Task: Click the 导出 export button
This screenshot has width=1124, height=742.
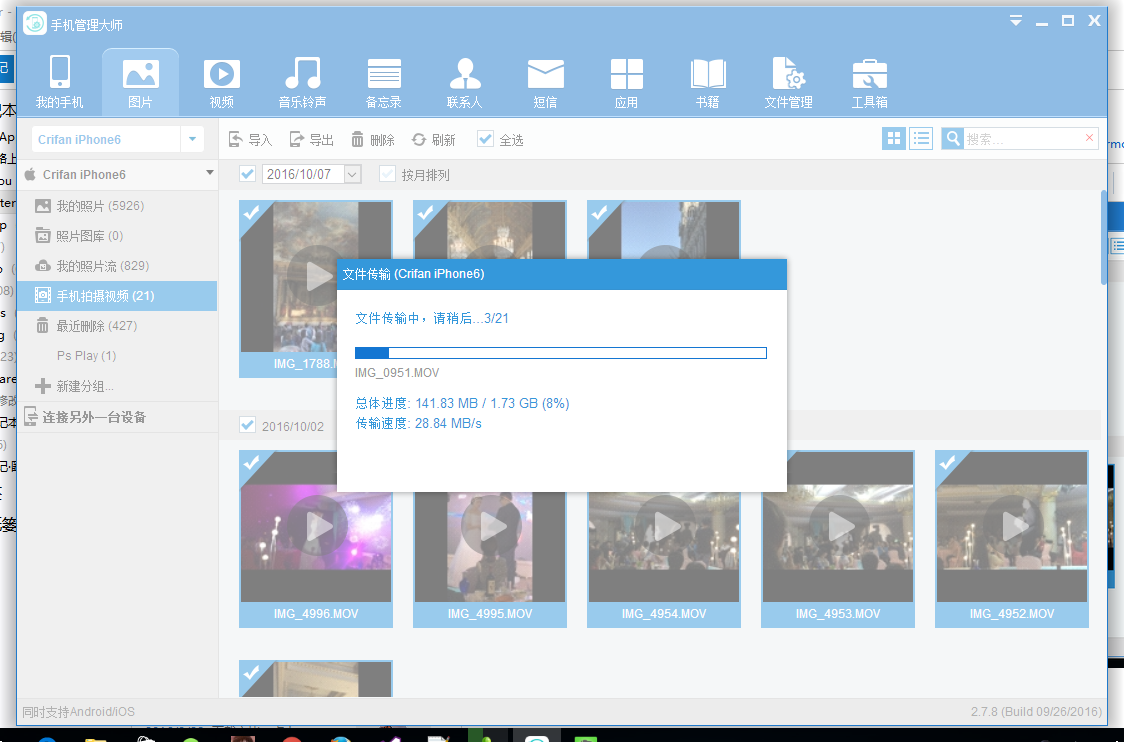Action: coord(311,140)
